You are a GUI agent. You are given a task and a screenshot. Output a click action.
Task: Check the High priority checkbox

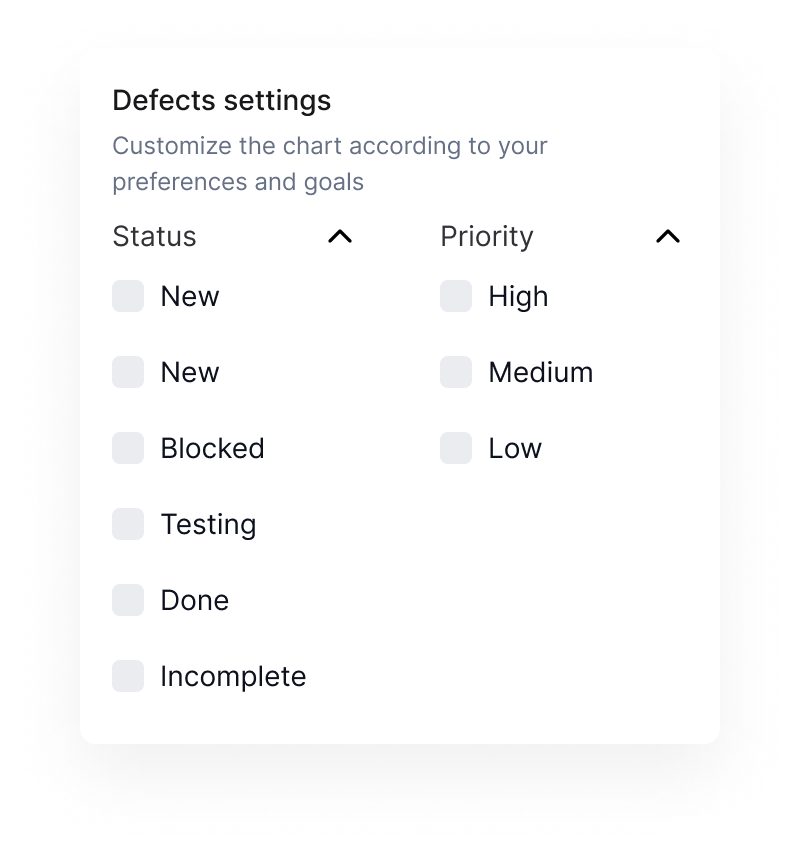[456, 296]
